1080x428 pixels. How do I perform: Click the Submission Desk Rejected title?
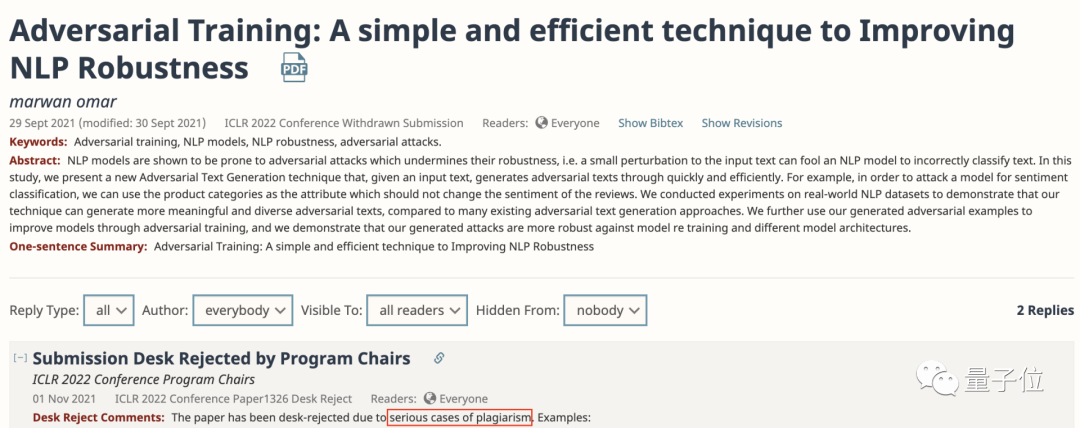[221, 358]
